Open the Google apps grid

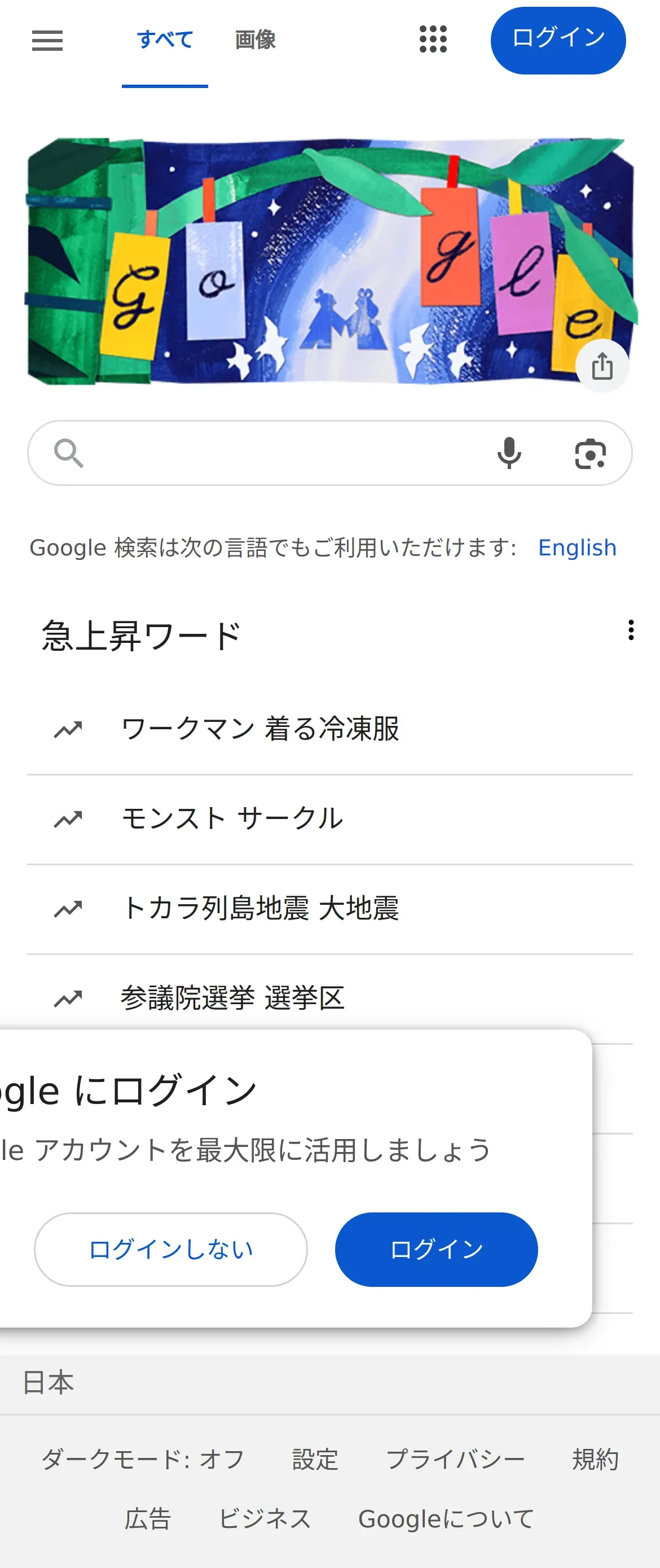tap(433, 40)
